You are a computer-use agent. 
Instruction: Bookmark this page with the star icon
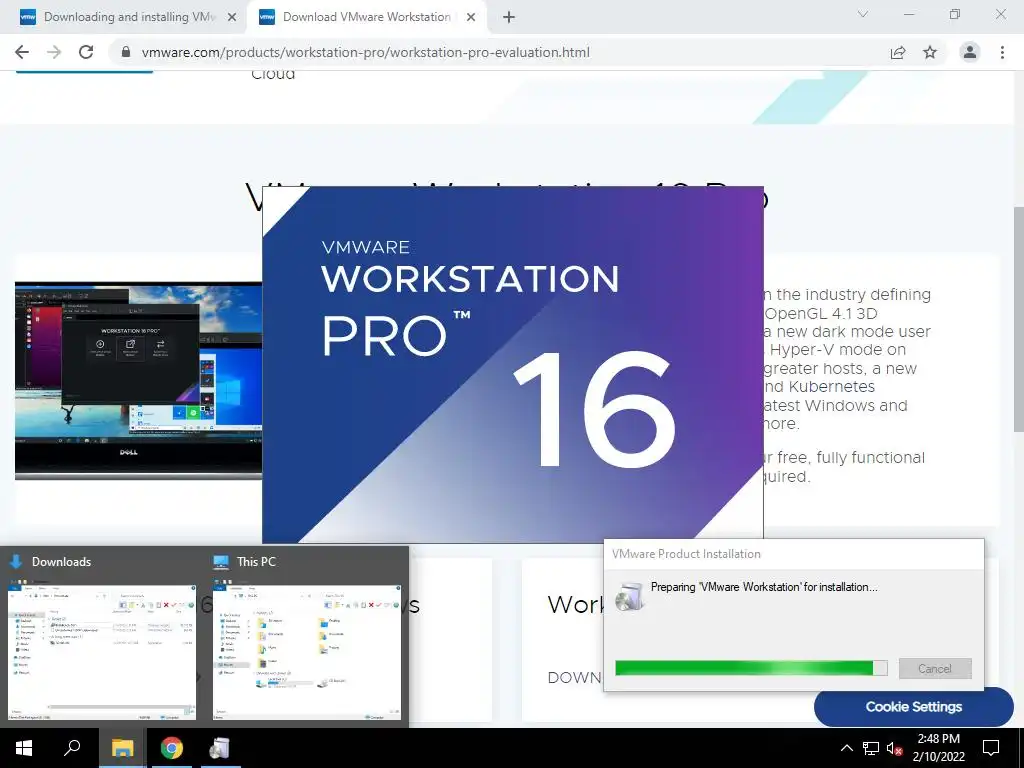coord(930,52)
